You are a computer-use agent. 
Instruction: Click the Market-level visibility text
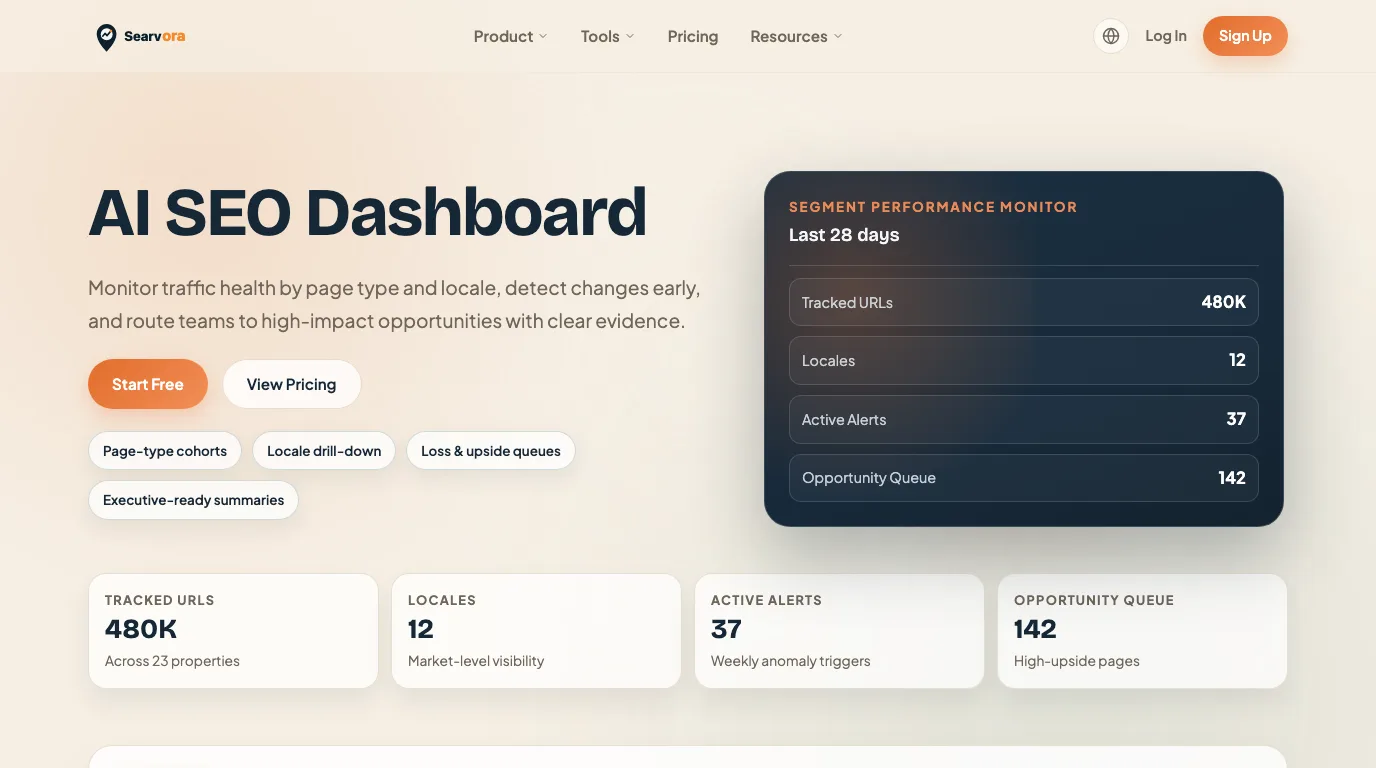click(x=476, y=661)
